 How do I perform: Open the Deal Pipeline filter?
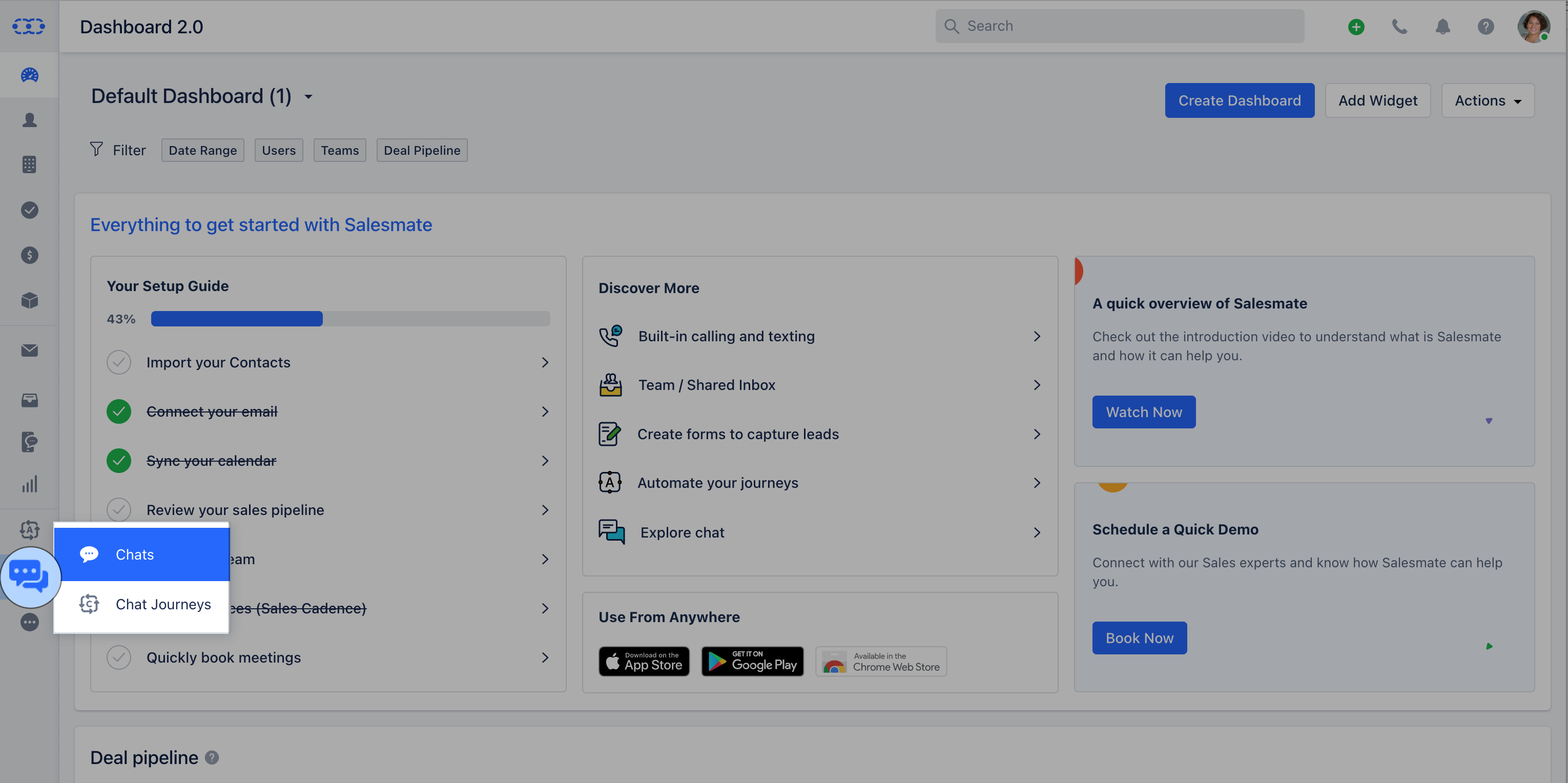point(422,150)
